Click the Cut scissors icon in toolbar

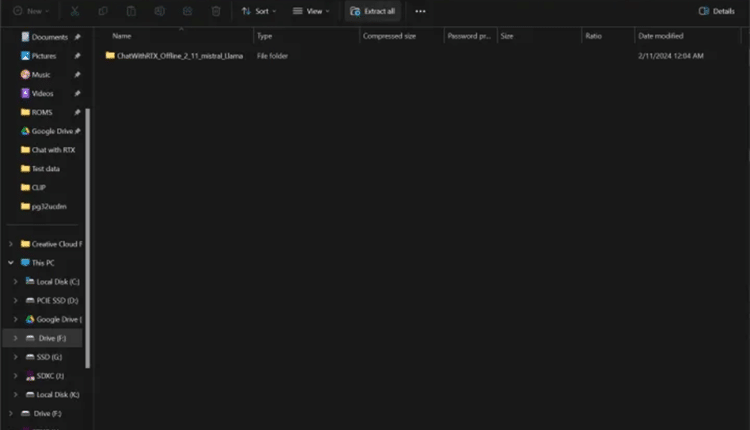click(x=76, y=11)
